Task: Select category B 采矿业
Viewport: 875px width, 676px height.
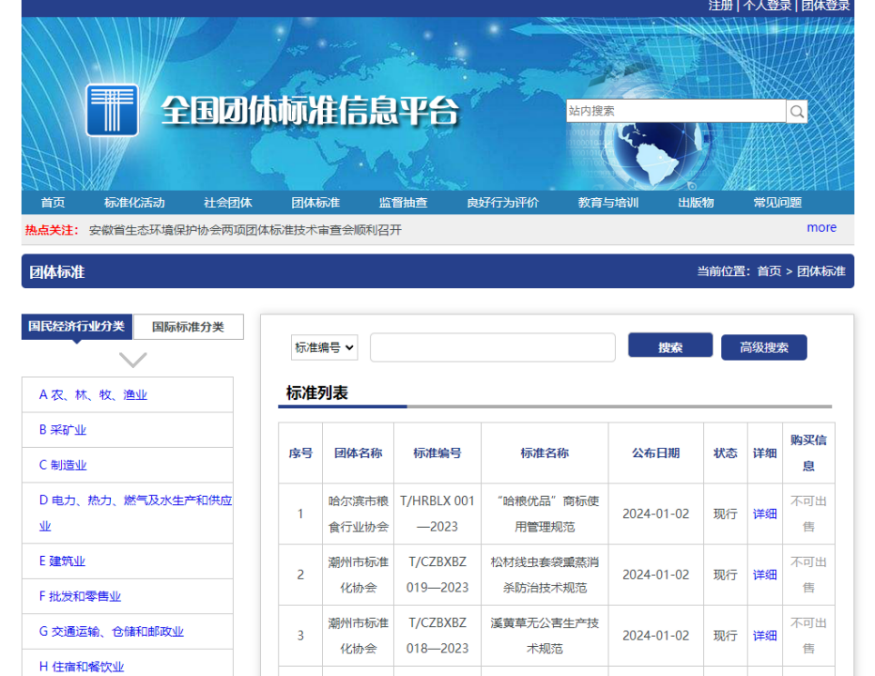Action: [62, 430]
